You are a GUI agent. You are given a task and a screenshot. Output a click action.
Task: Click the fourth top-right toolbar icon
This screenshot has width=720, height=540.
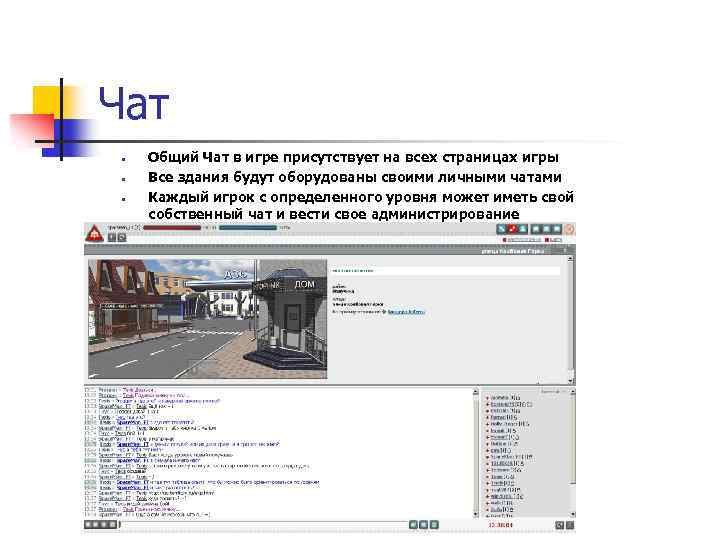pos(535,229)
